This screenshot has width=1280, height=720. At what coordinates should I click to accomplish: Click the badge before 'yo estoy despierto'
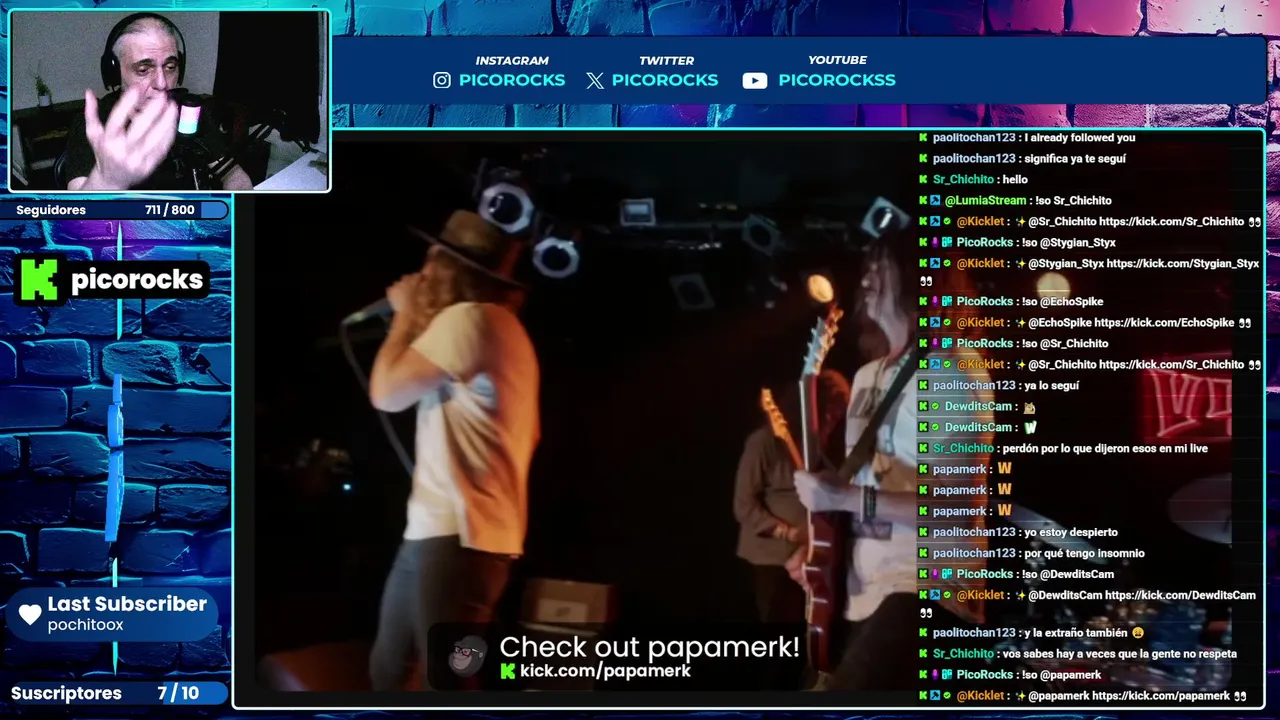click(924, 533)
